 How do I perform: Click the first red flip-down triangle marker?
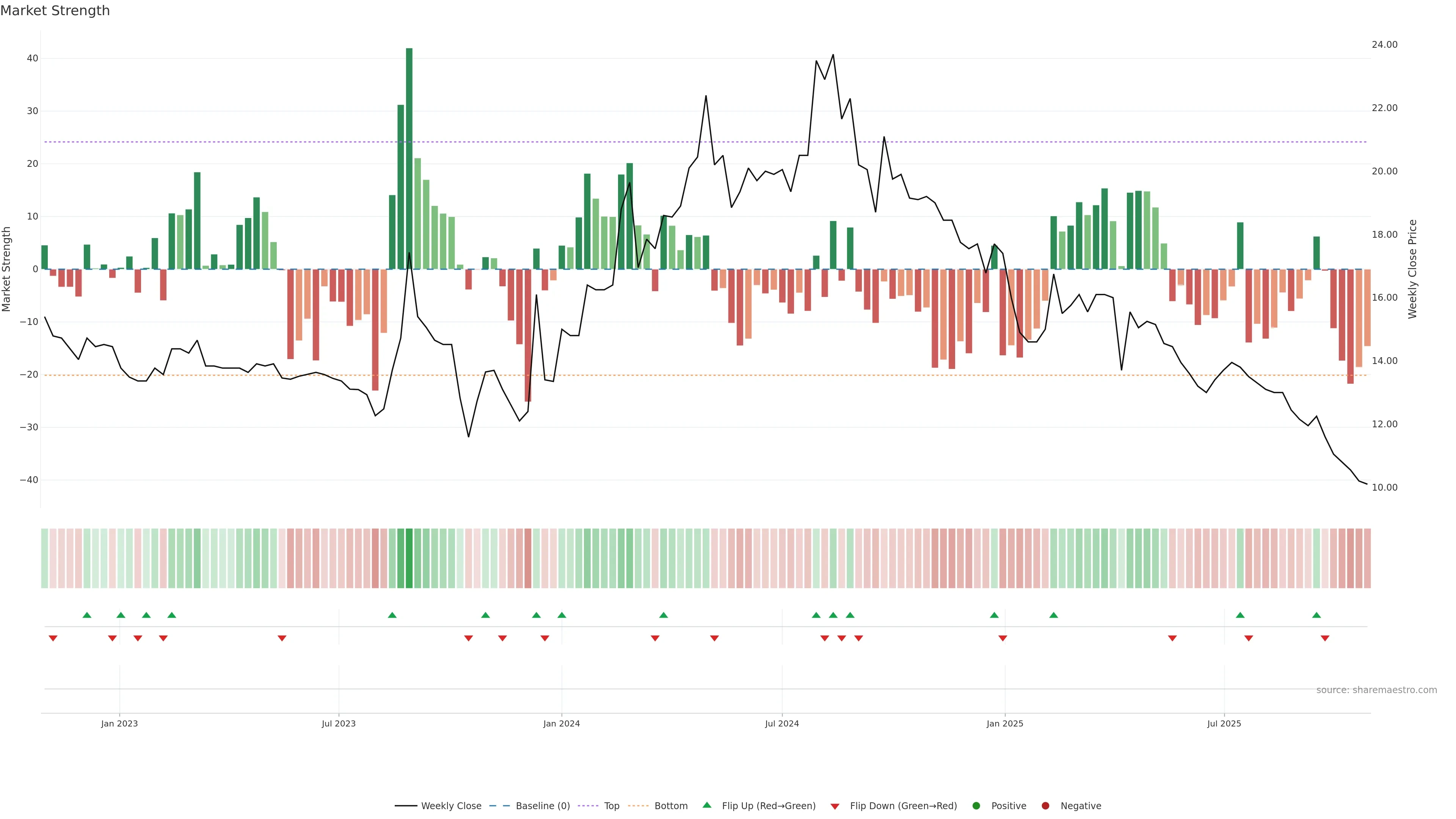[x=53, y=638]
